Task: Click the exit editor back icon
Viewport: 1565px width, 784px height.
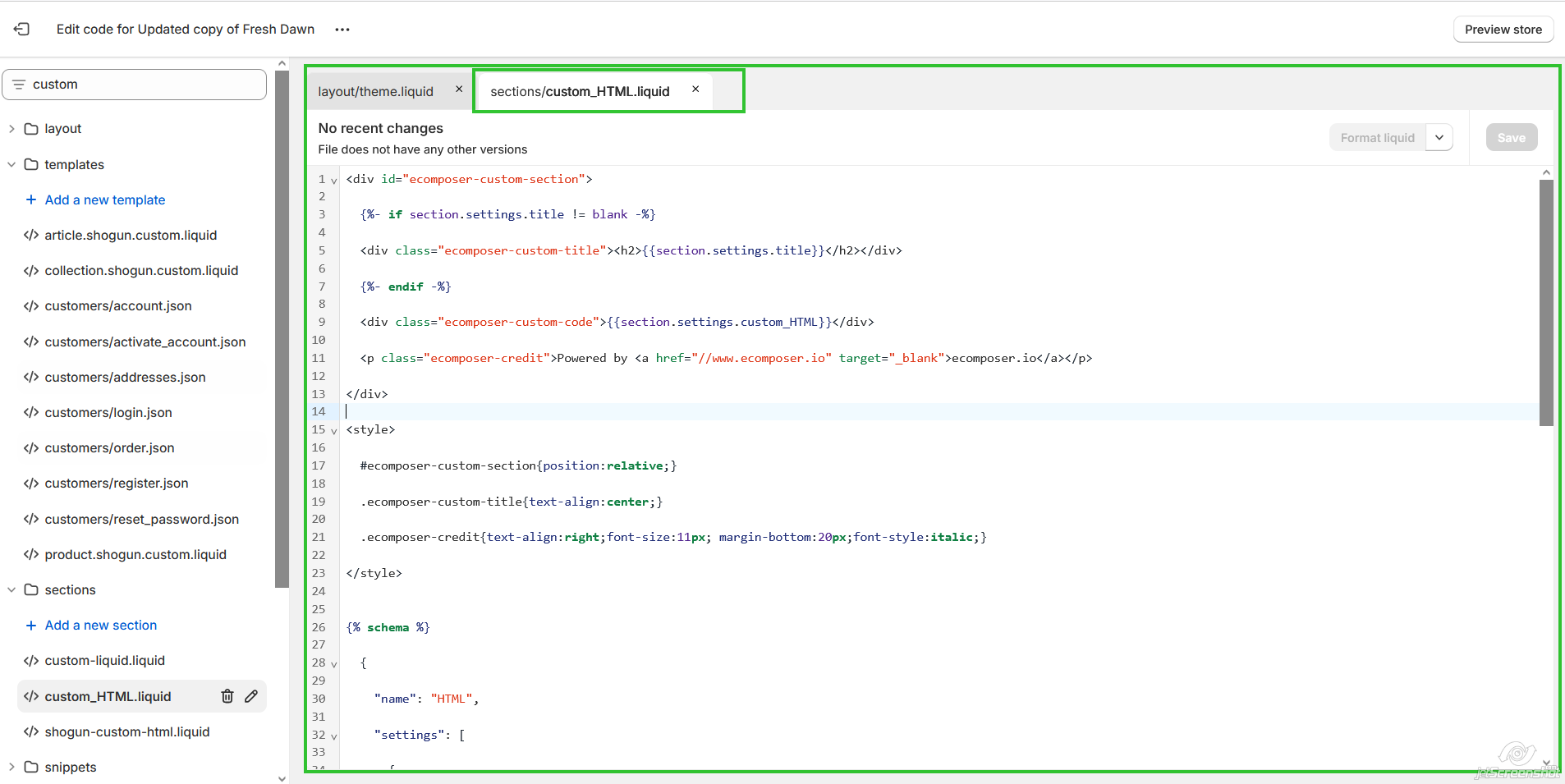Action: tap(21, 30)
